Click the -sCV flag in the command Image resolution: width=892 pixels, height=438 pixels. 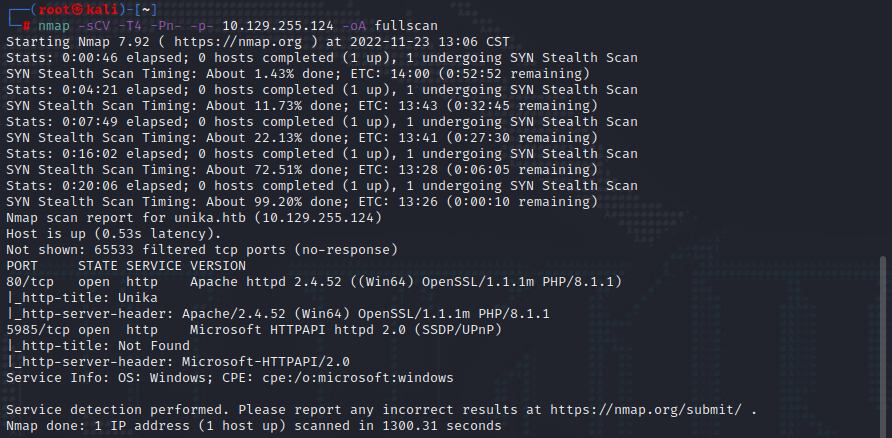tap(98, 24)
